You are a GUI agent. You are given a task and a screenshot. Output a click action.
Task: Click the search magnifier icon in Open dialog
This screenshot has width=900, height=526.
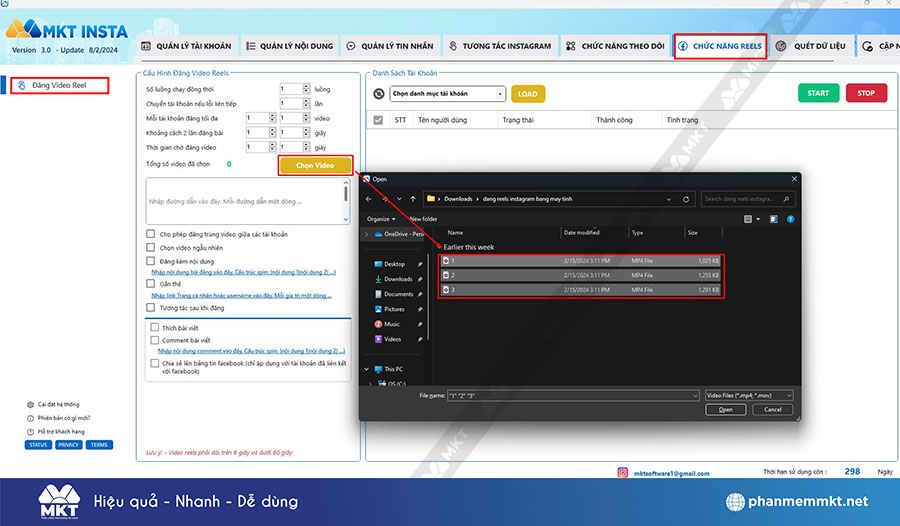786,199
